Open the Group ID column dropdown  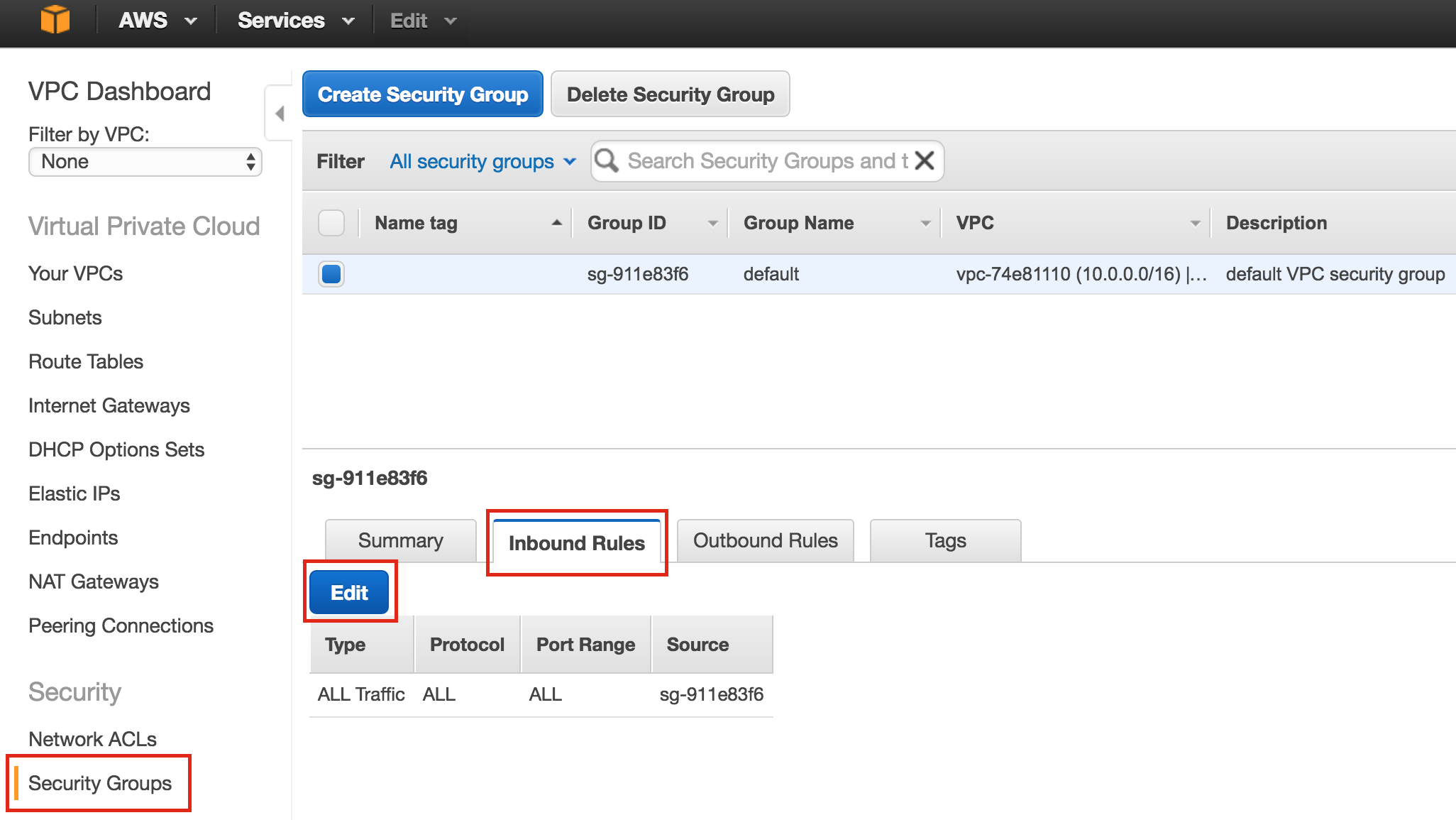(712, 224)
